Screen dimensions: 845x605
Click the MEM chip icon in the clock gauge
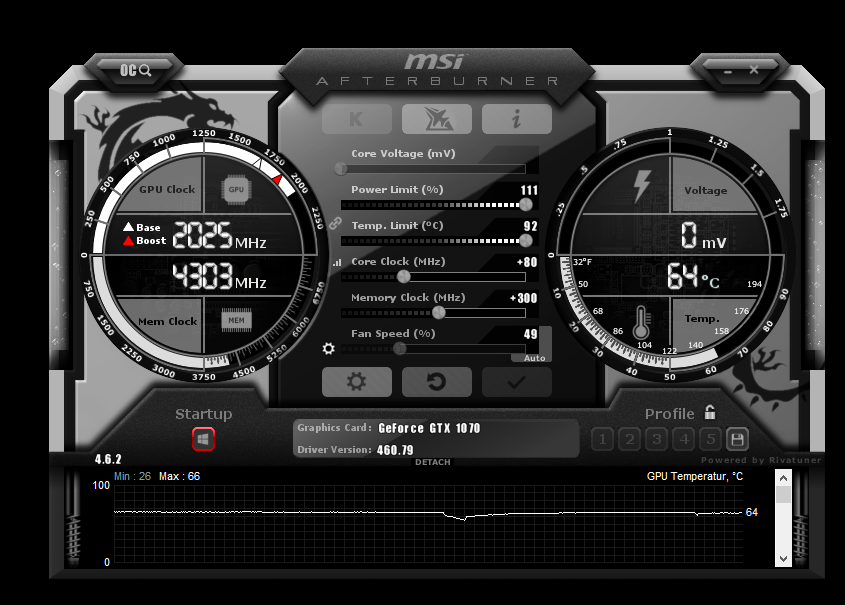(236, 320)
